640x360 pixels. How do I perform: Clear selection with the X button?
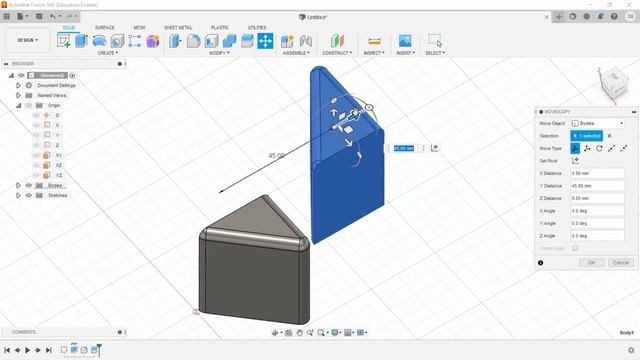pos(609,136)
